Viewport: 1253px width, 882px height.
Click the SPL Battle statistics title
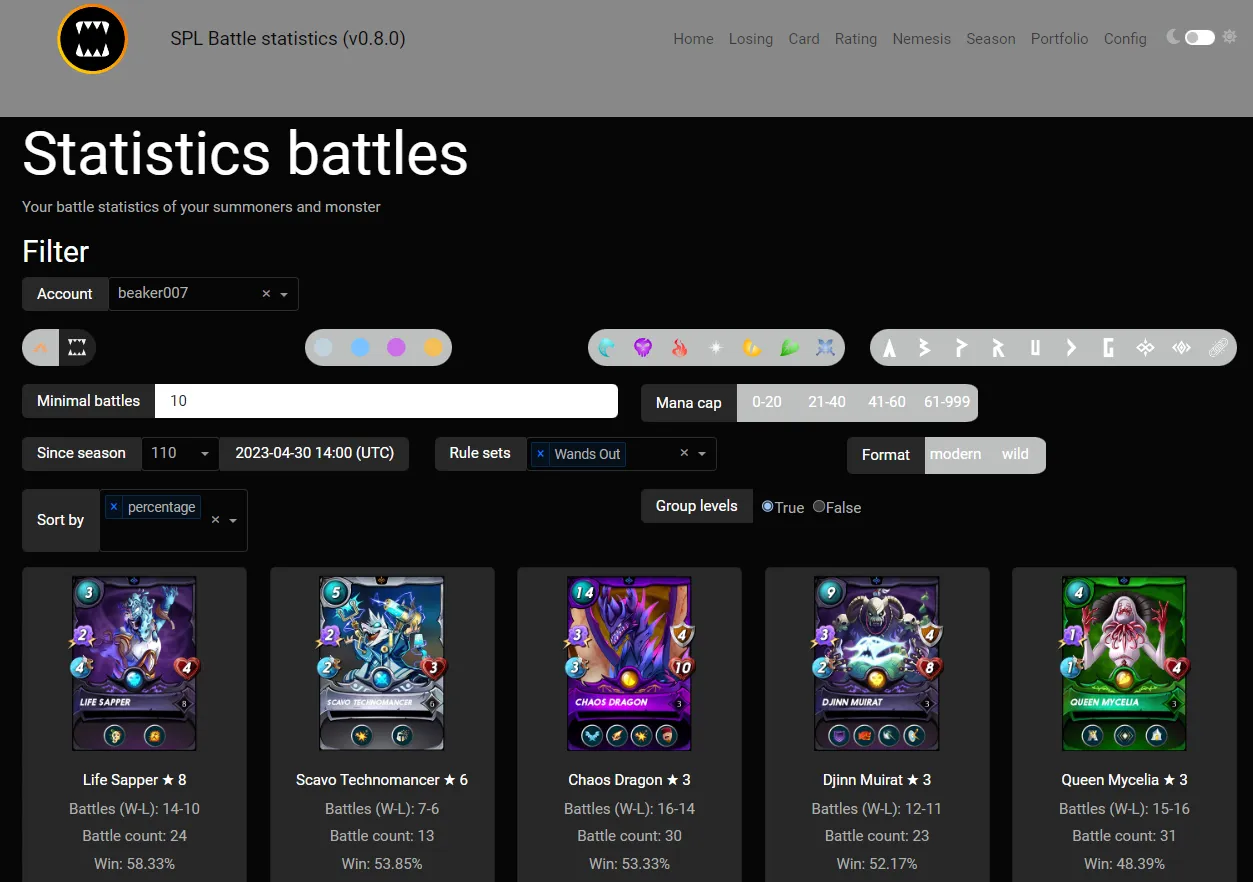click(x=288, y=39)
